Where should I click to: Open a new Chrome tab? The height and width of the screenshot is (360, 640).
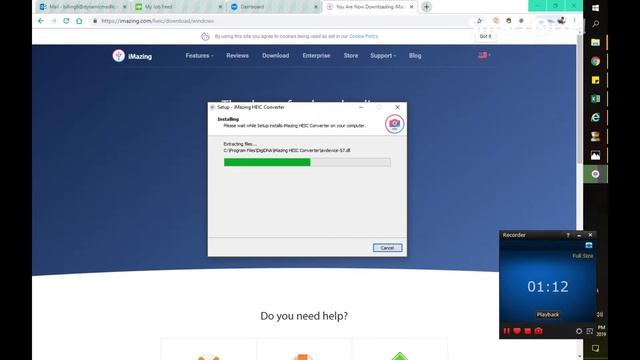pos(427,7)
